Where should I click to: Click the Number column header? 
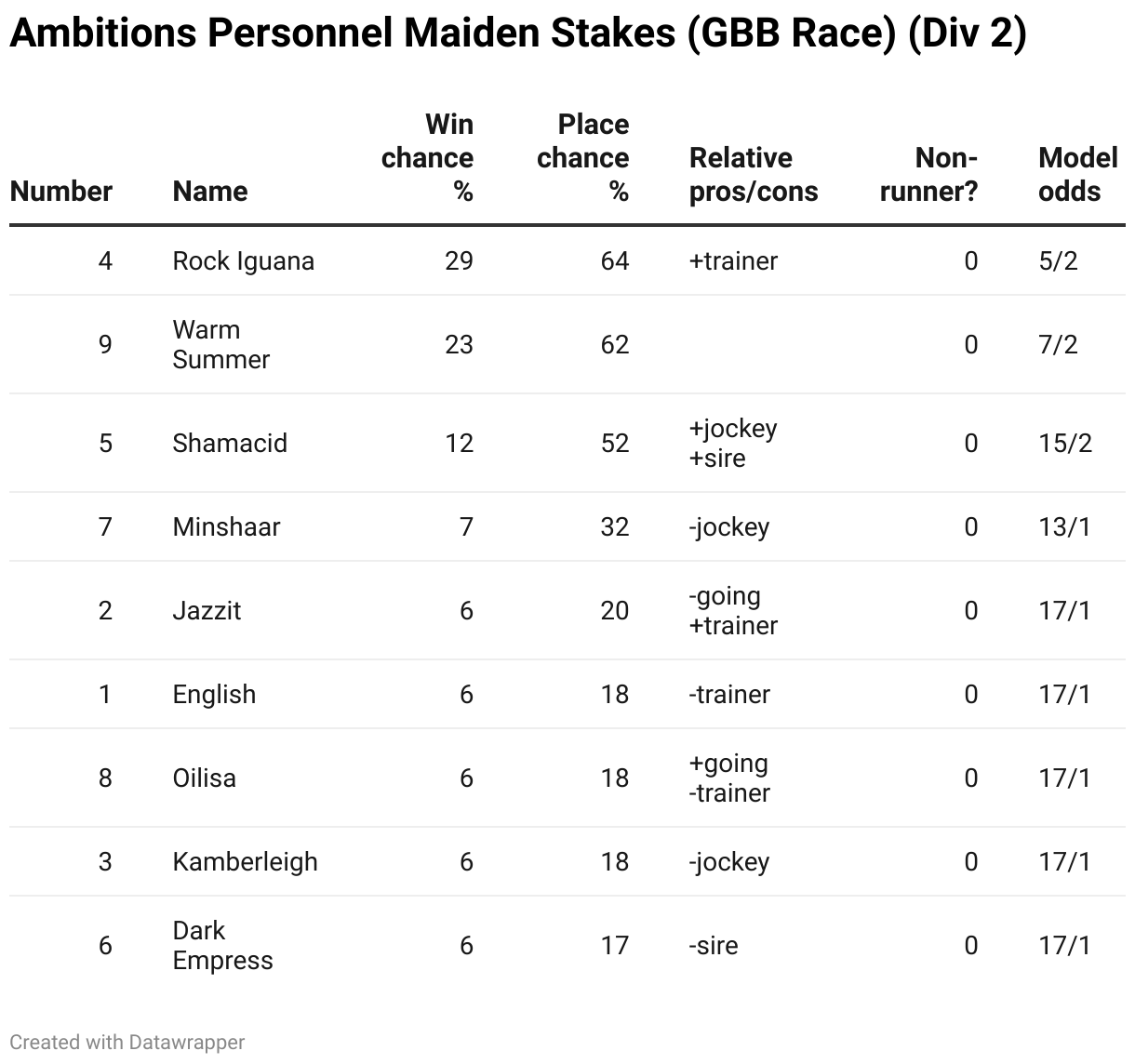61,192
